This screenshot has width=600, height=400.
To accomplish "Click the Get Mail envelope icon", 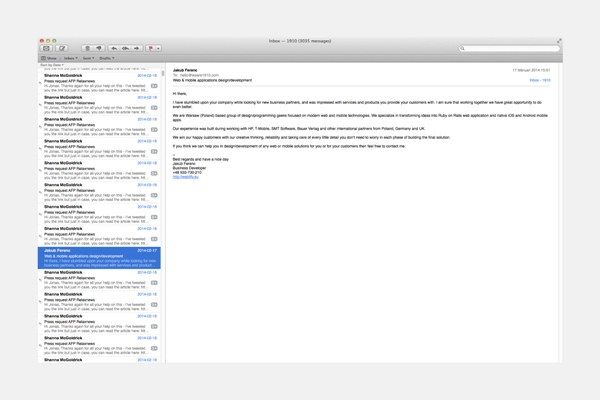I will coord(46,48).
